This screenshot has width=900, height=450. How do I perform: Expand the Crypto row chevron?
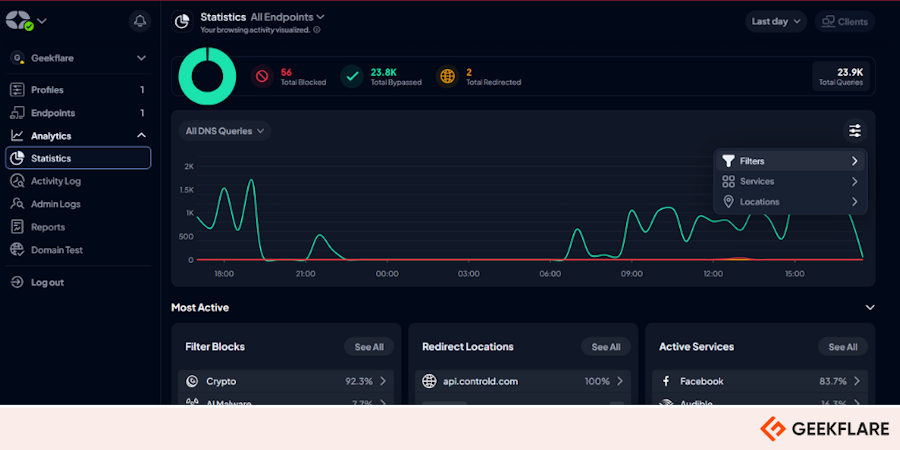(383, 381)
